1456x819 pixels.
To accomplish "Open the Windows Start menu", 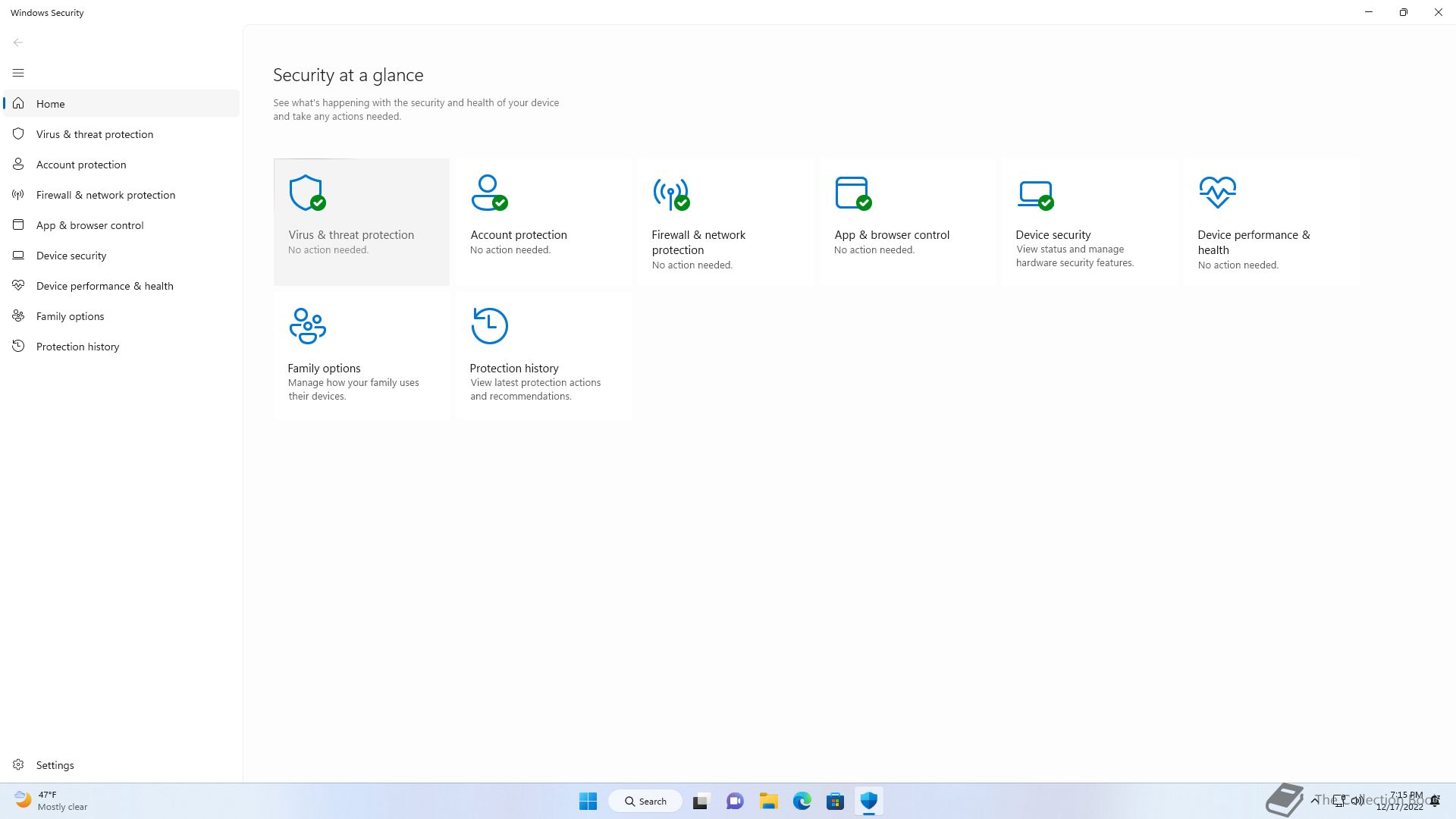I will [x=588, y=801].
